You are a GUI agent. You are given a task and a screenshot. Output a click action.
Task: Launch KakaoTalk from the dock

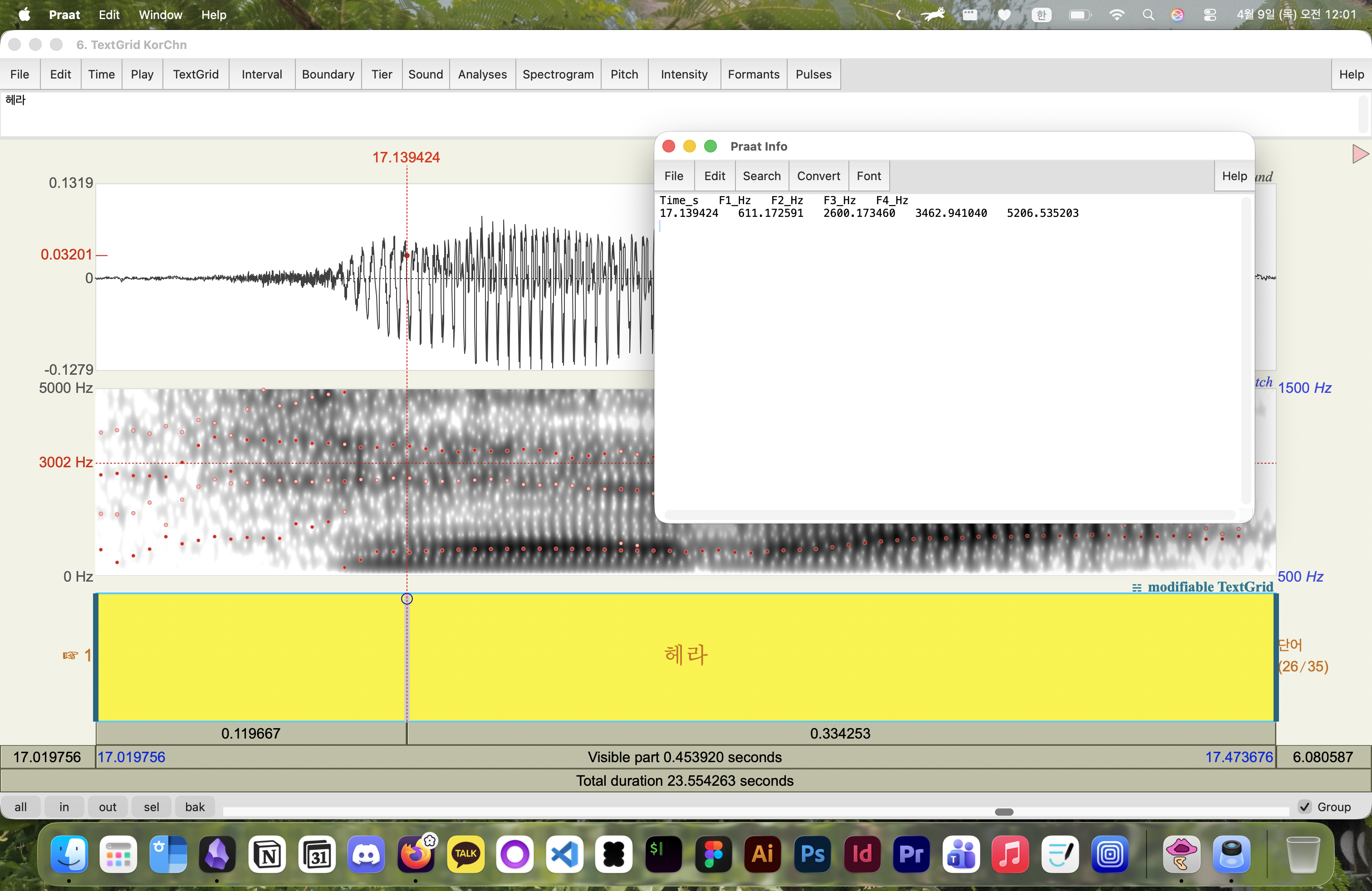[x=465, y=853]
